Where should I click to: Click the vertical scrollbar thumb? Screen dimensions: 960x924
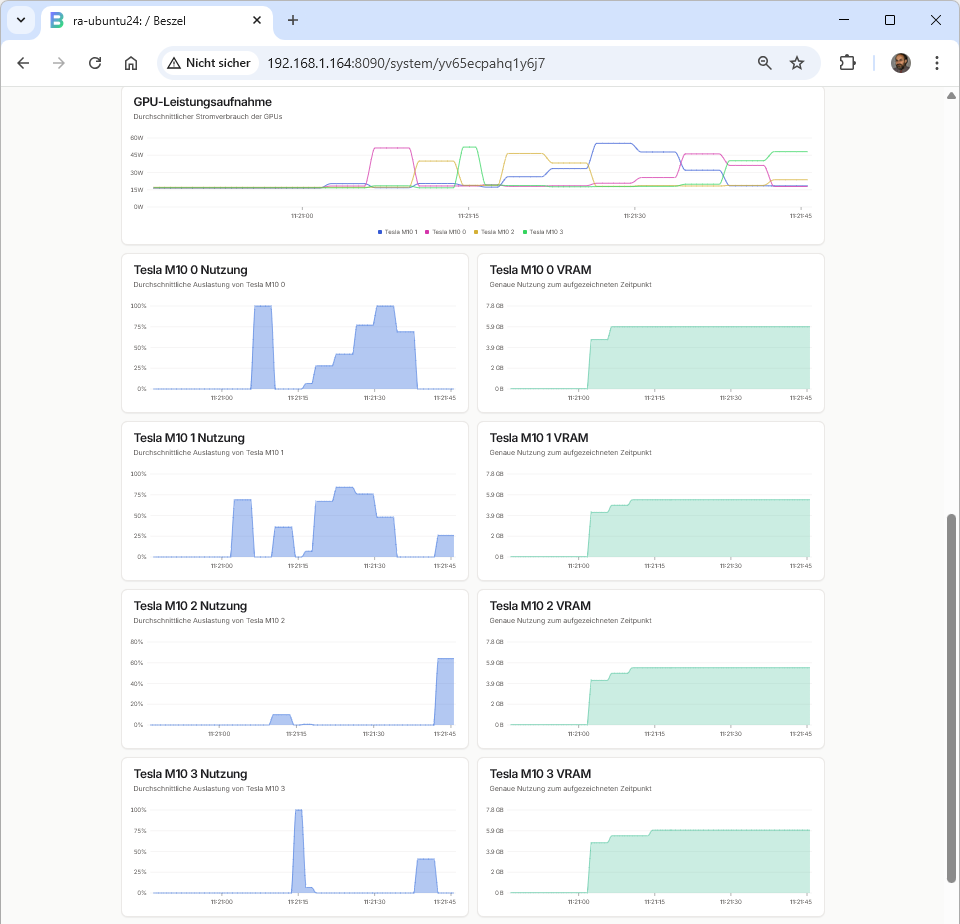click(x=951, y=698)
